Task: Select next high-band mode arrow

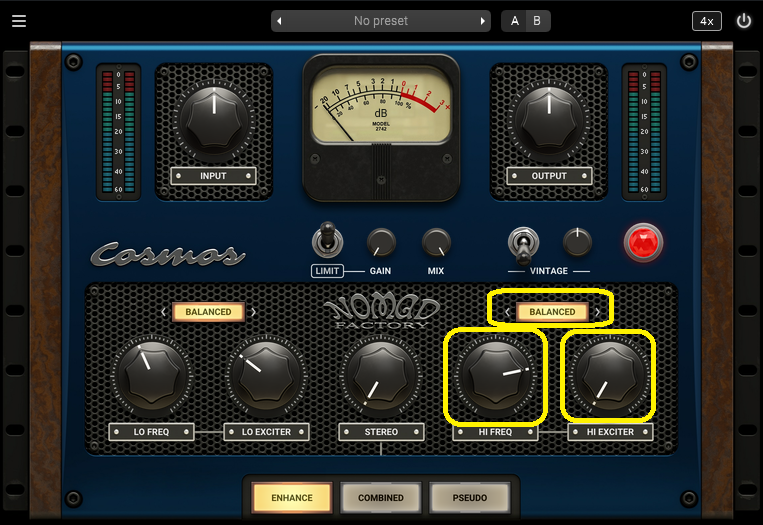Action: click(598, 312)
